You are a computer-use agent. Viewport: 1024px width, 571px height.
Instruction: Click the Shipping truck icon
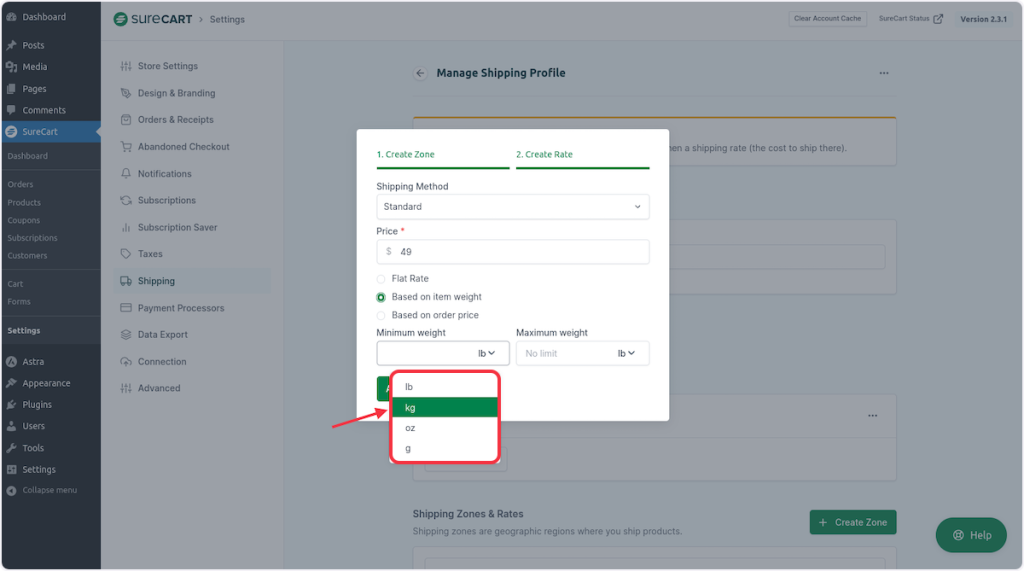point(126,281)
